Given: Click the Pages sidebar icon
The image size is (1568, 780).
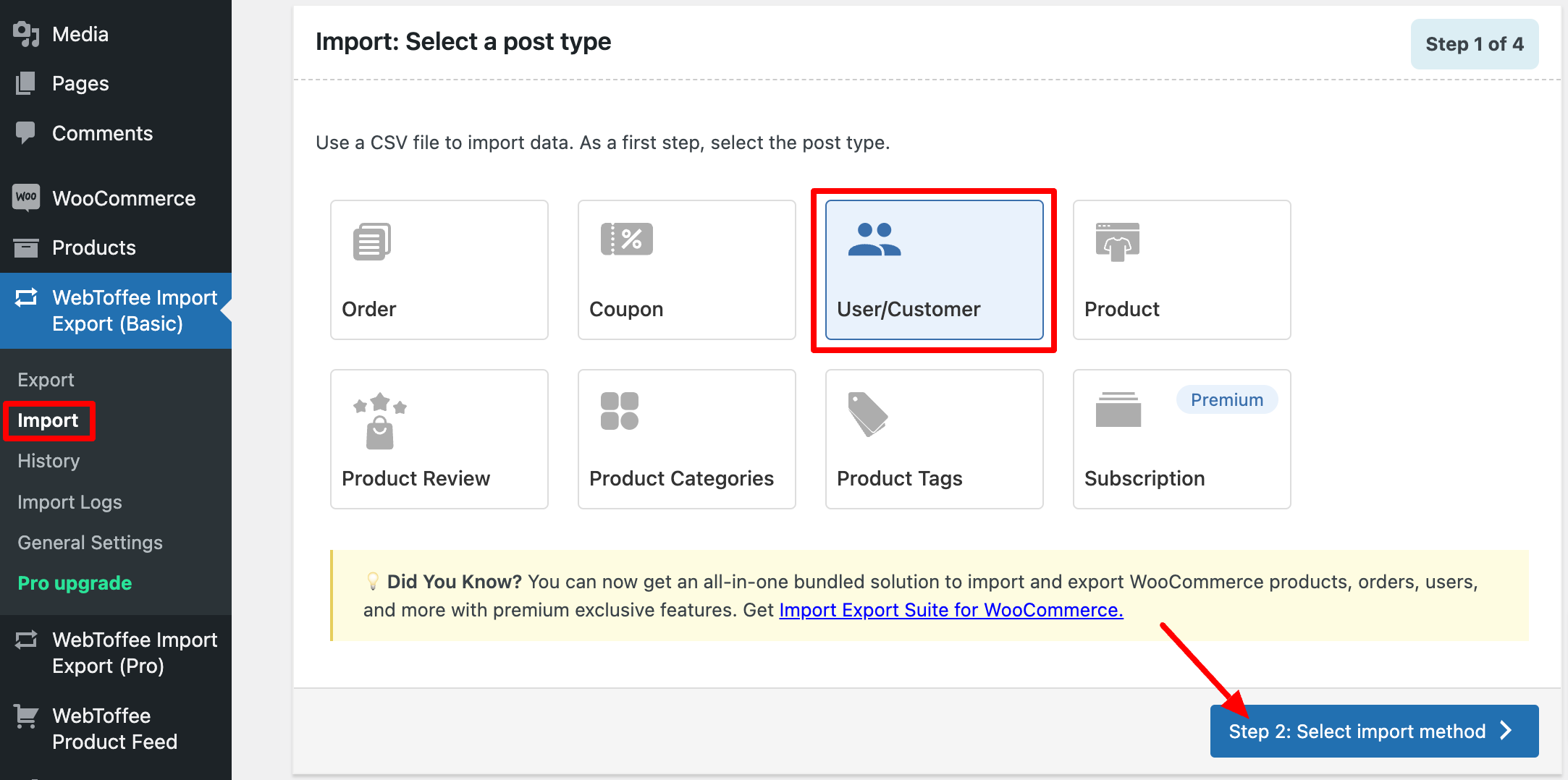Looking at the screenshot, I should [26, 83].
